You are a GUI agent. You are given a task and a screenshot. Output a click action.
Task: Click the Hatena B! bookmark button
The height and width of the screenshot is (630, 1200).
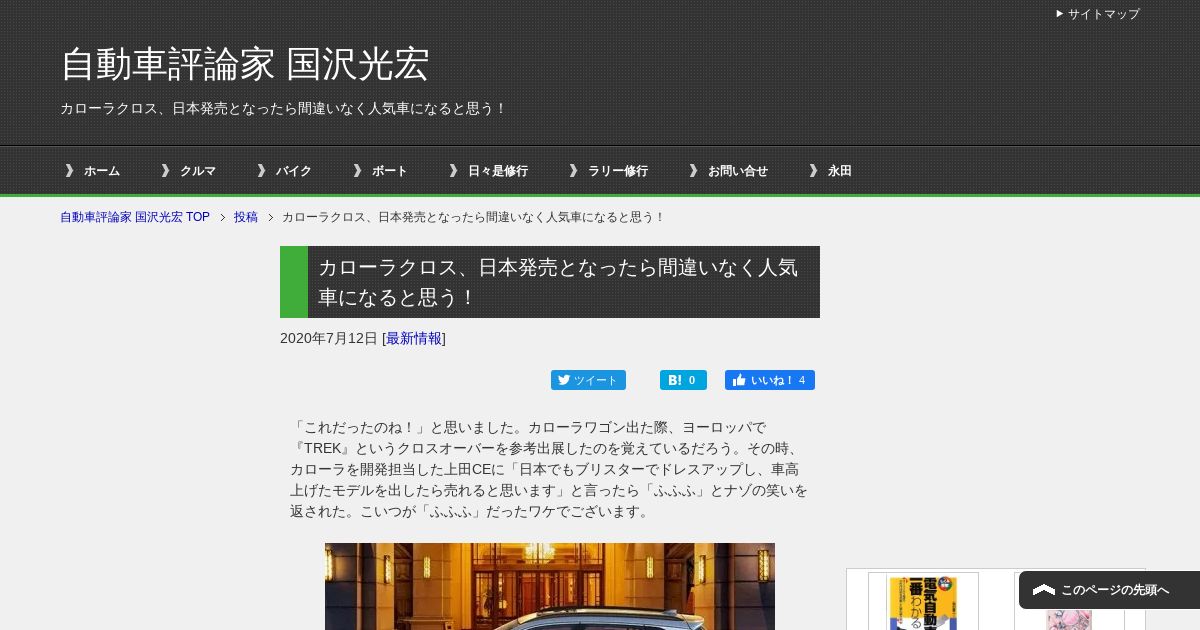click(683, 380)
